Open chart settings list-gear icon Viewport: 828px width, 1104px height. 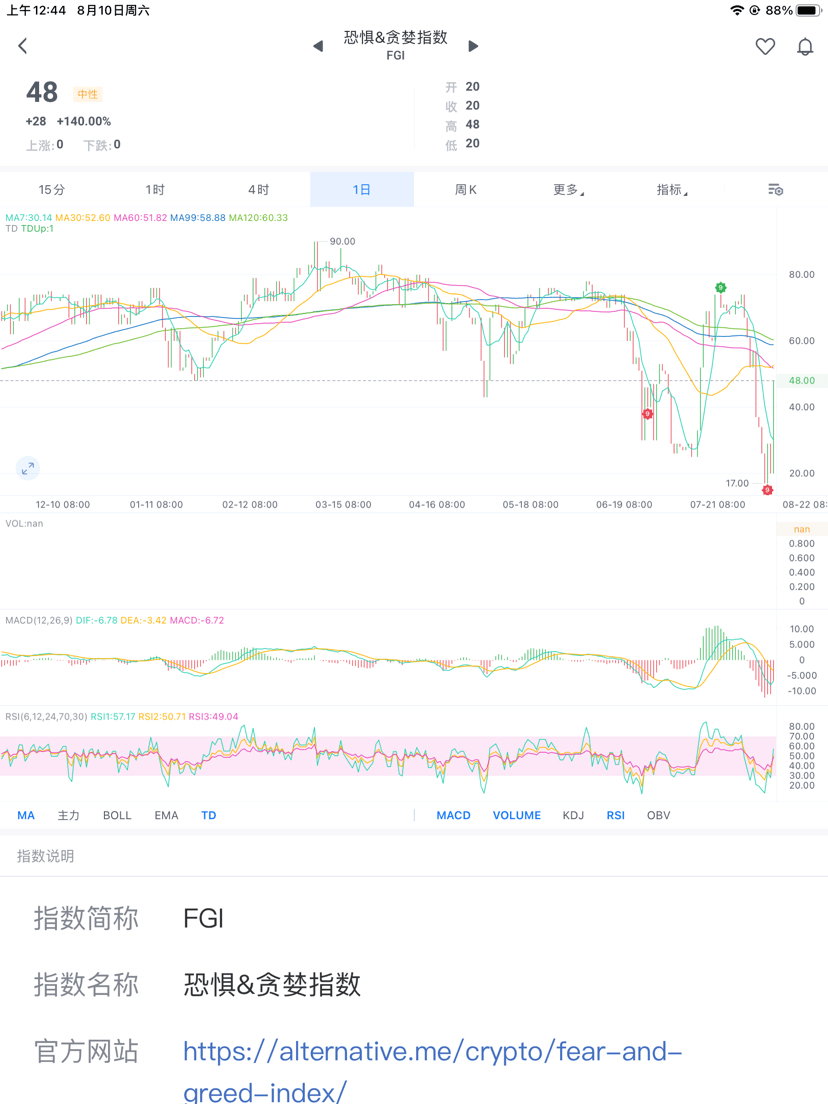point(775,189)
